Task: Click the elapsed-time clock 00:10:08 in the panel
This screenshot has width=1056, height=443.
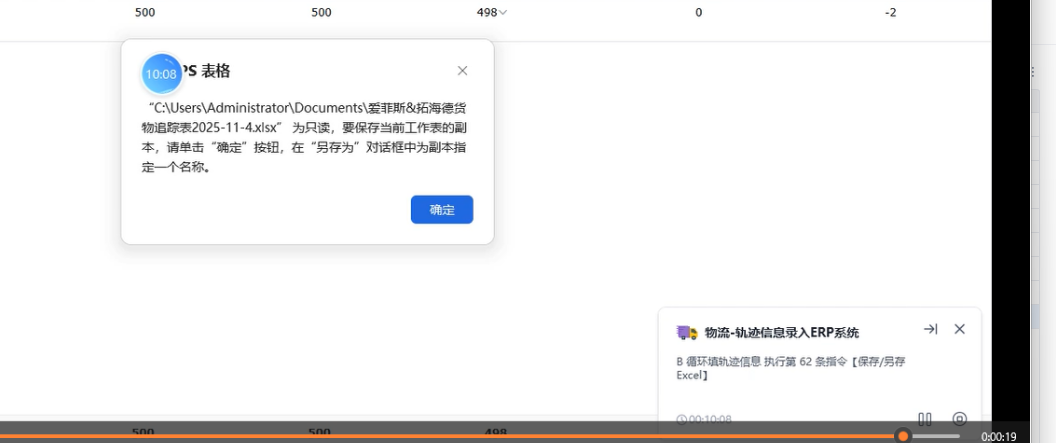Action: [704, 419]
